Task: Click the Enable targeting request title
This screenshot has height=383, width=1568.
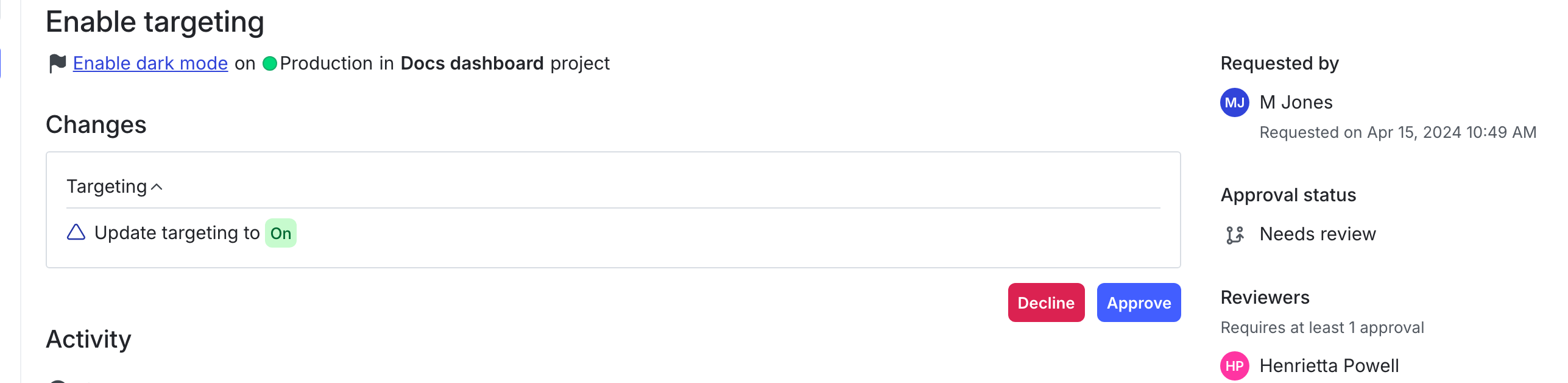Action: (155, 21)
